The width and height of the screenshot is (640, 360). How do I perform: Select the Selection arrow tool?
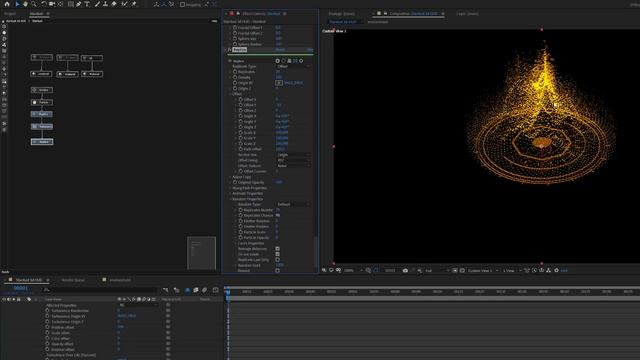tap(17, 4)
